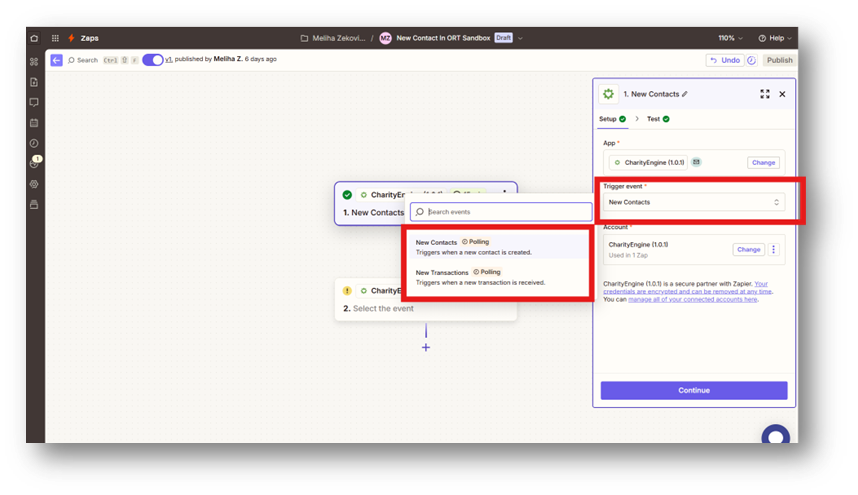The height and width of the screenshot is (495, 858).
Task: Open the bottom sidebar archive icon
Action: pos(34,205)
